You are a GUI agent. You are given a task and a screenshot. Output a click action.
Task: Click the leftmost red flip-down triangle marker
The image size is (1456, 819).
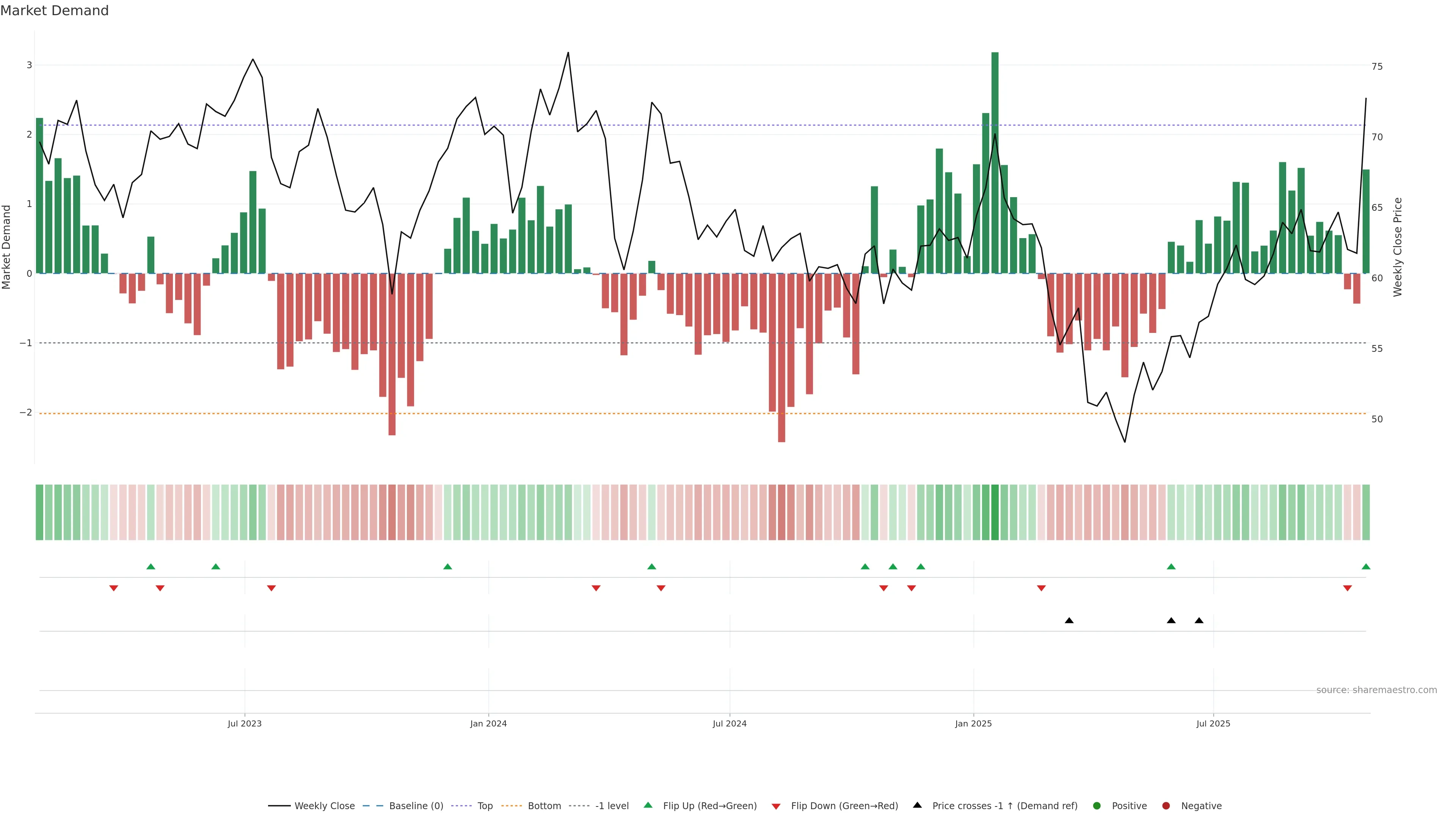tap(114, 588)
